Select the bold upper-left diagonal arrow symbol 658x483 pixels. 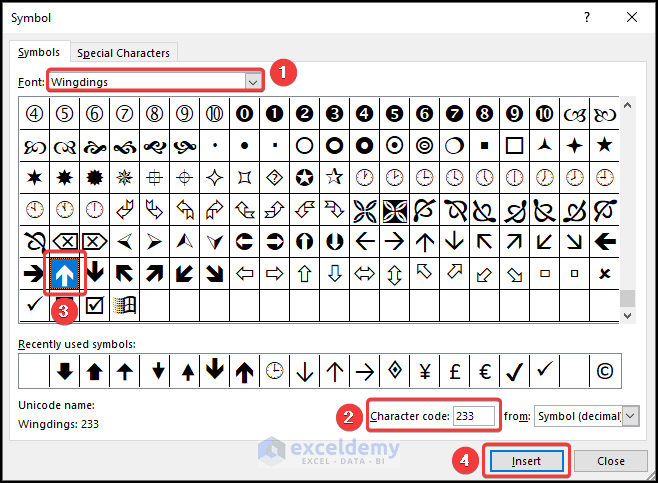pyautogui.click(x=125, y=274)
